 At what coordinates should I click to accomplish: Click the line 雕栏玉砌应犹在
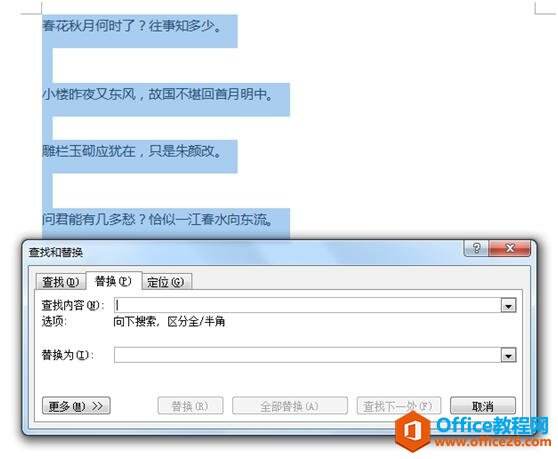click(x=132, y=151)
